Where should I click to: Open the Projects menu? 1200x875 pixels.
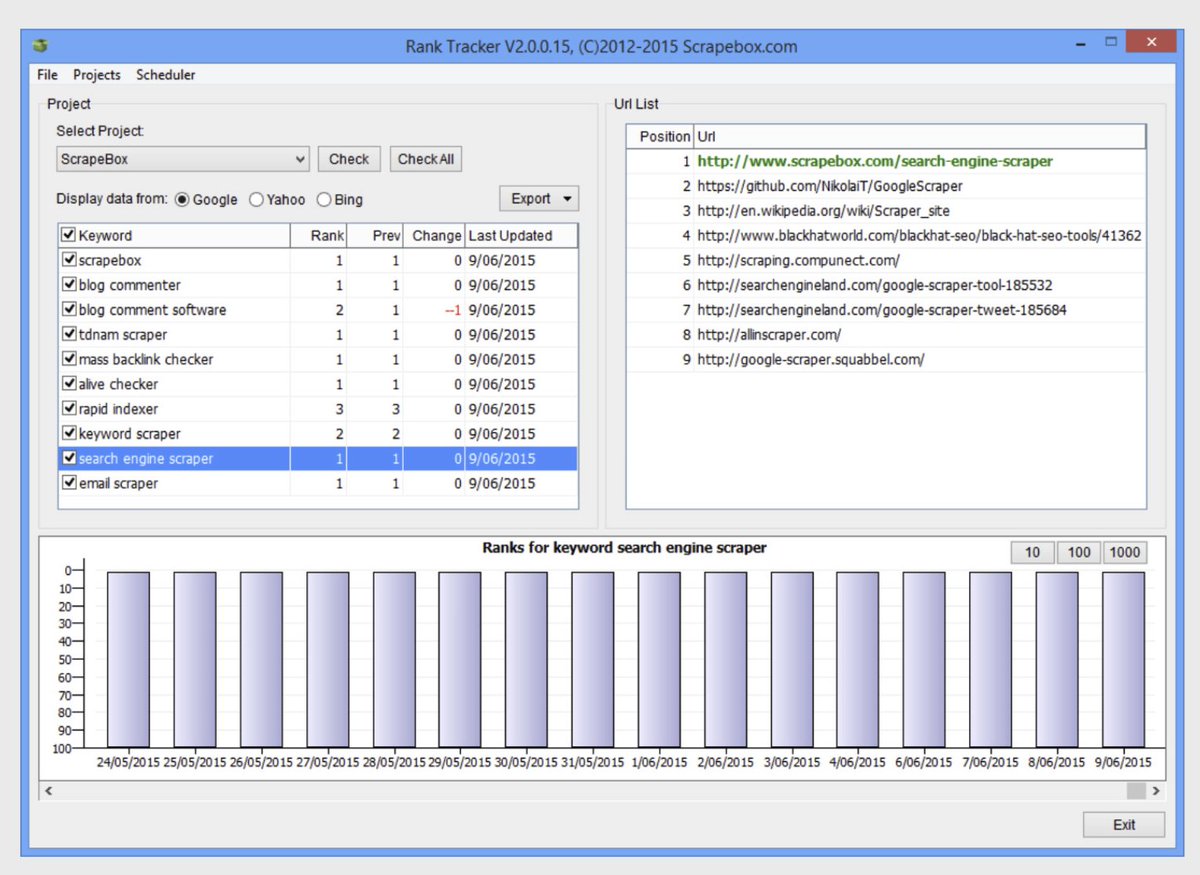tap(97, 75)
